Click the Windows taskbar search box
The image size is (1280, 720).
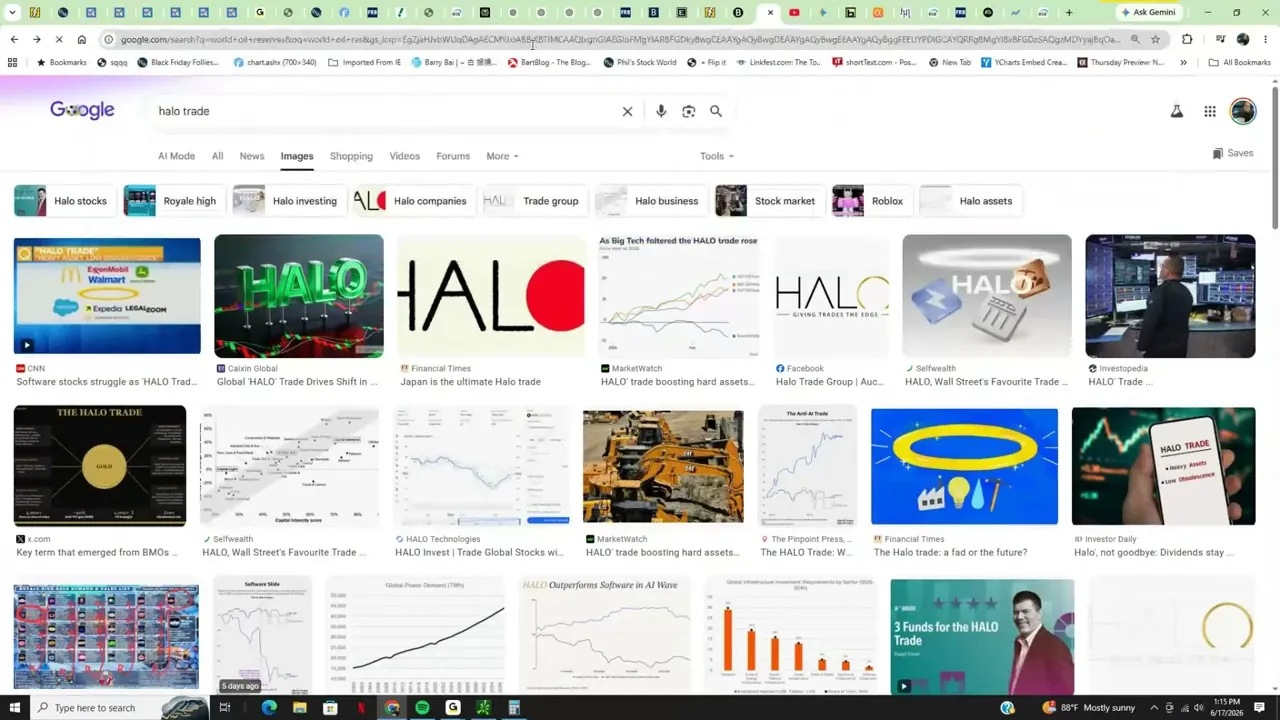[122, 708]
